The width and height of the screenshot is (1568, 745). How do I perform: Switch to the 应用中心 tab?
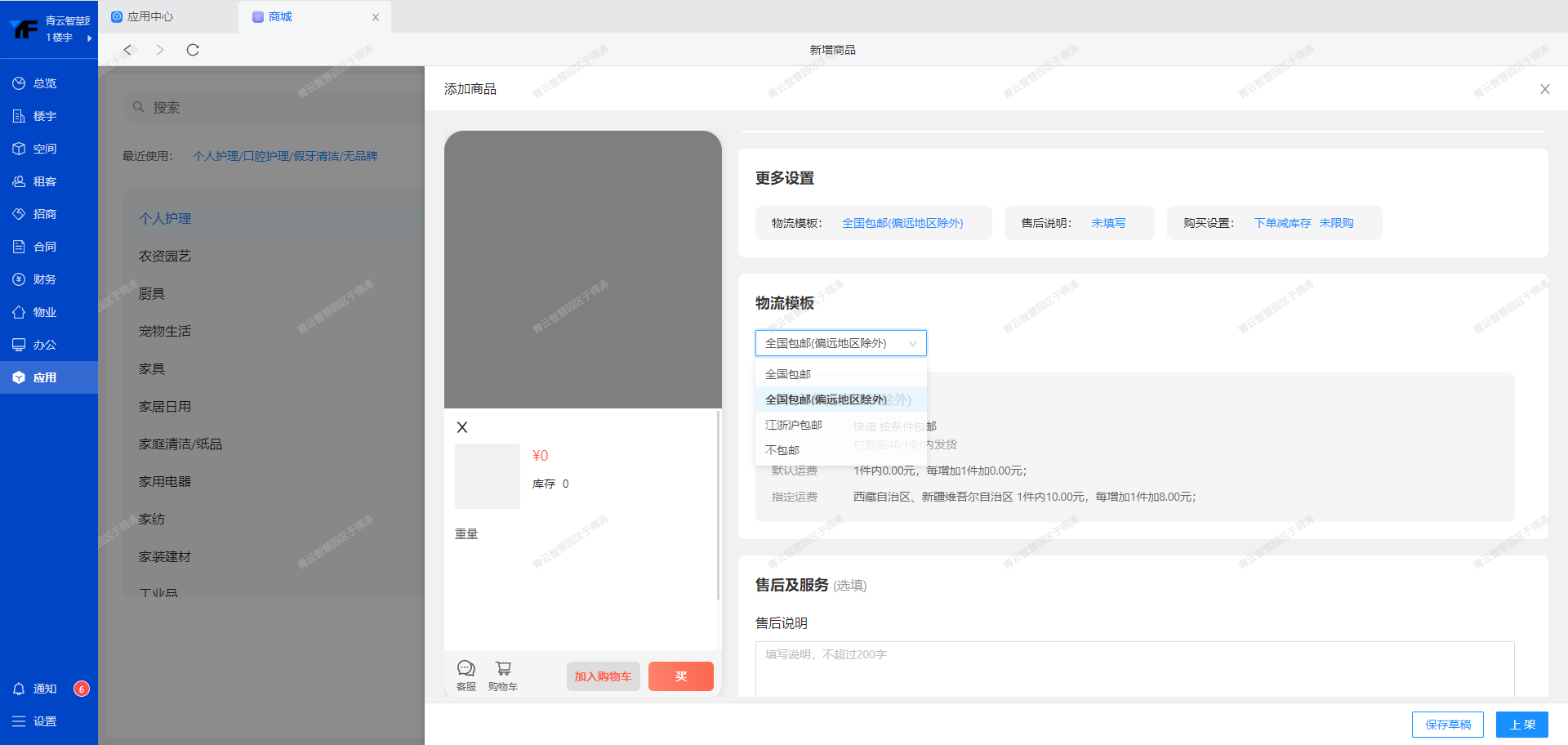click(150, 16)
